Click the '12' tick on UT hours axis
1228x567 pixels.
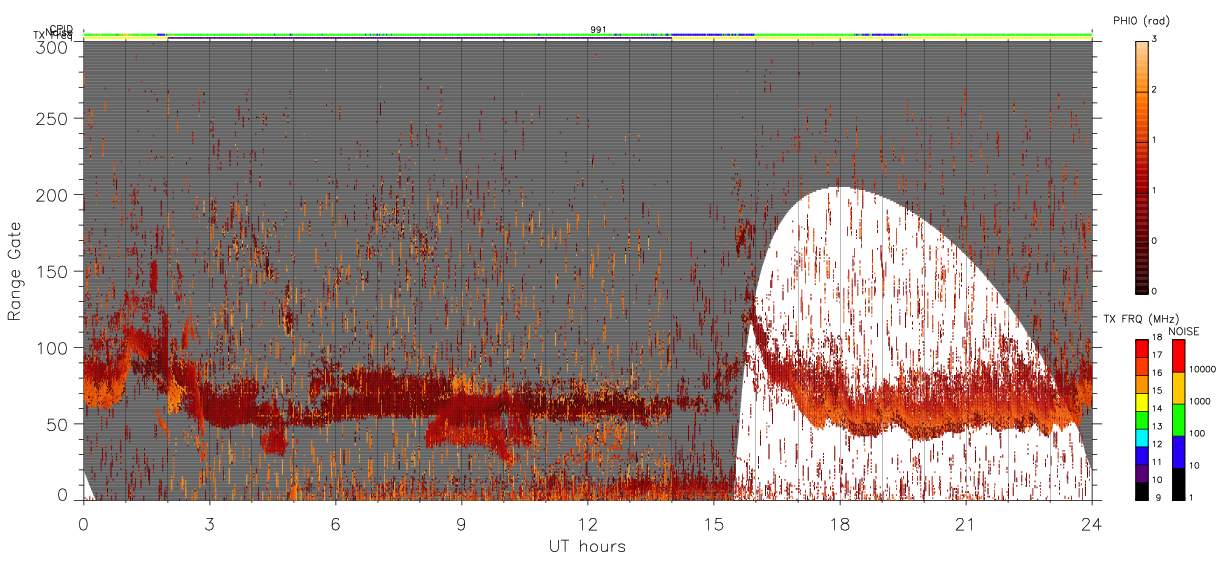pos(588,524)
